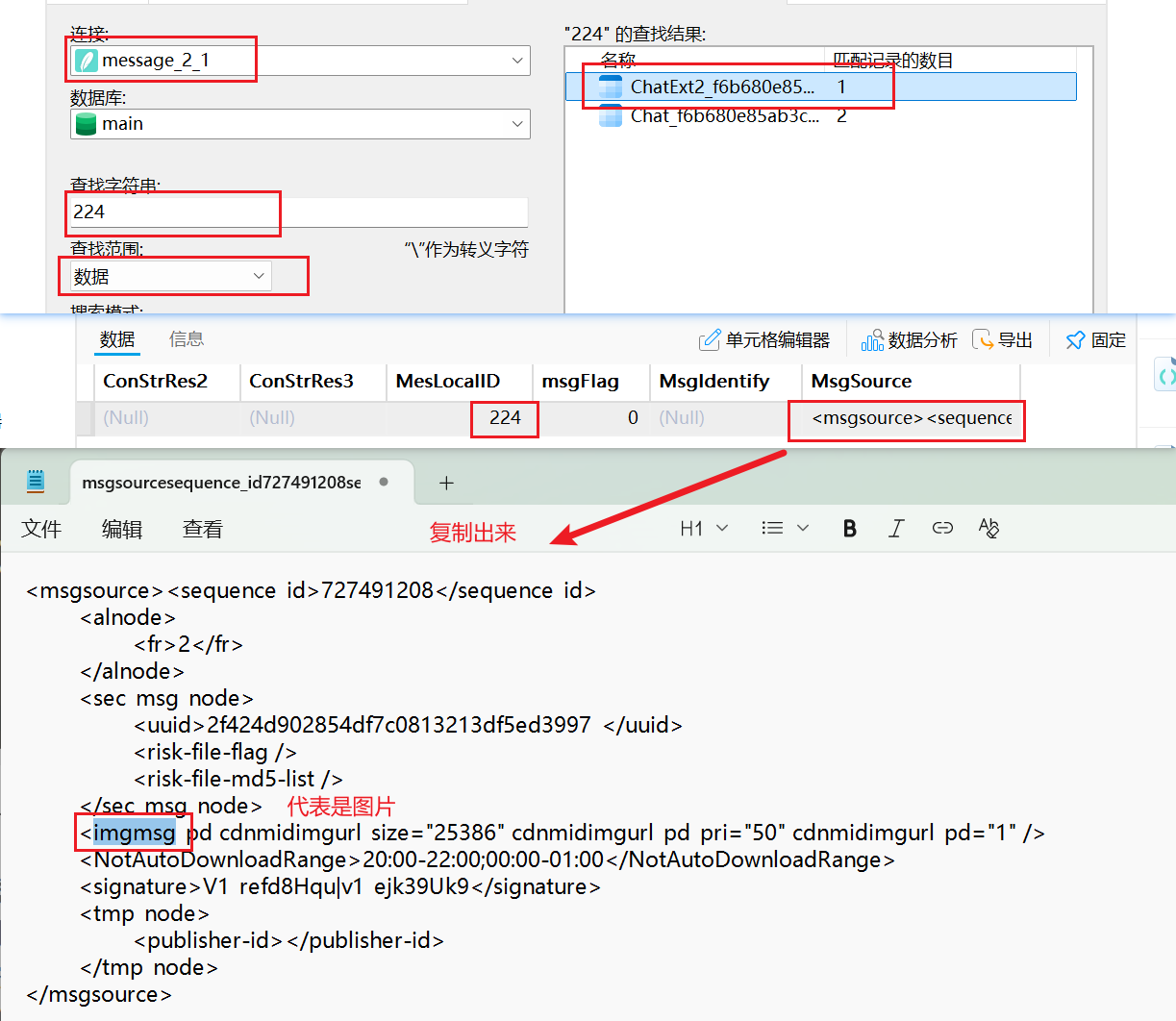Select the ChatExt2_f6b680e85 result row
Image resolution: width=1176 pixels, height=1021 pixels.
coord(721,87)
